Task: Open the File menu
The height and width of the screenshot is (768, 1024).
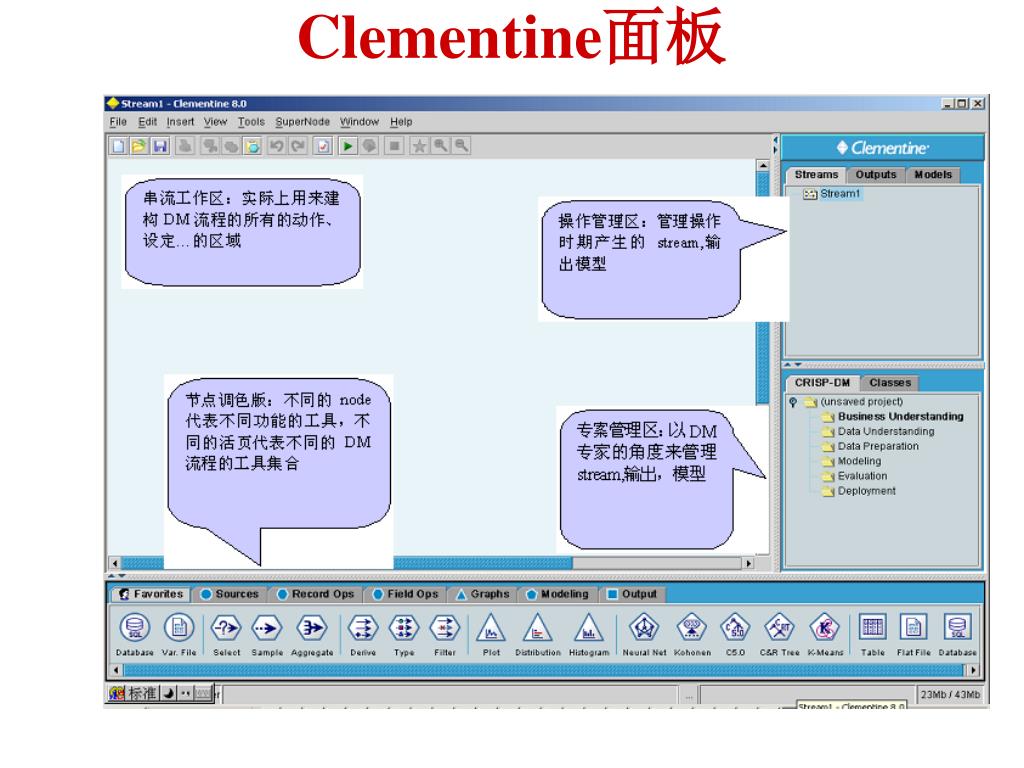Action: [118, 121]
